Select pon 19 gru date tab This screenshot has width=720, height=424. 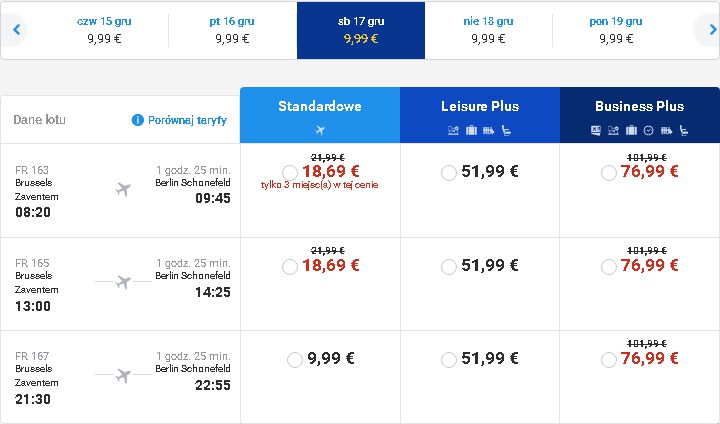[x=616, y=30]
